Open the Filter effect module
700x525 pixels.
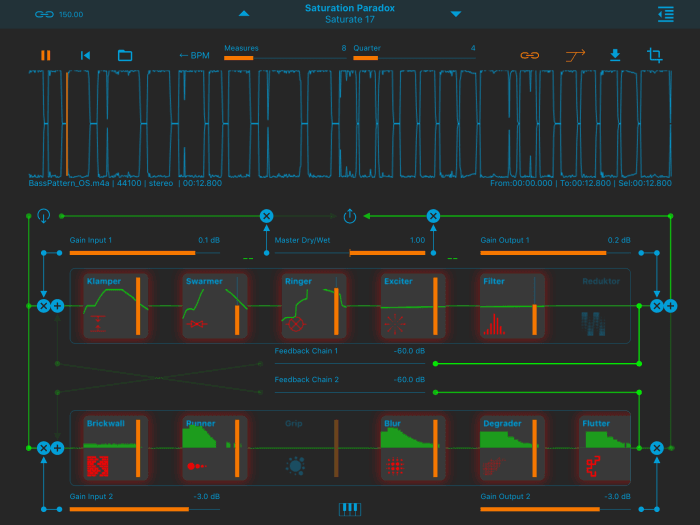coord(512,306)
